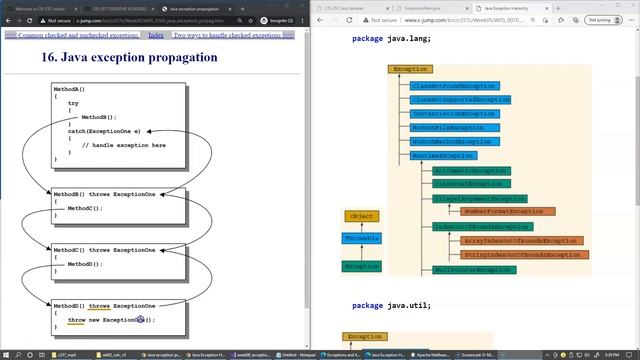Screen dimensions: 640x360
Task: Close the CIS-257 Tentative Schedule tab in Chrome
Action: (153, 9)
